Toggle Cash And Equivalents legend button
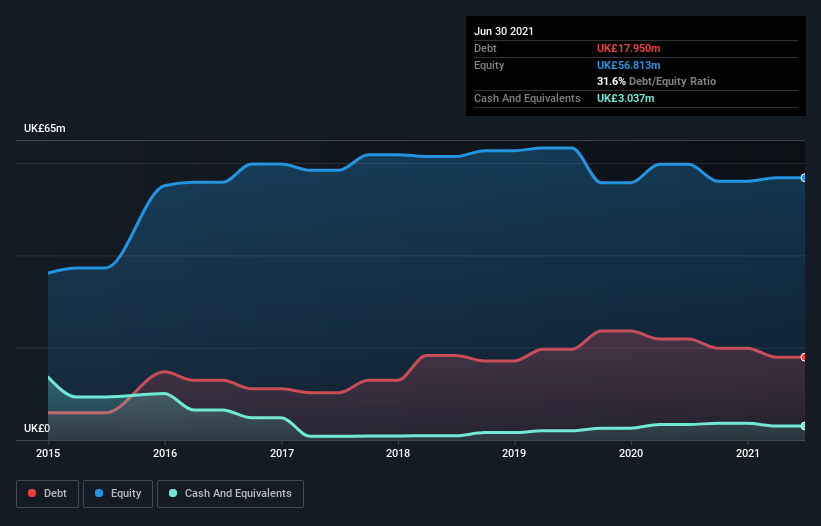Viewport: 821px width, 526px height. 230,494
